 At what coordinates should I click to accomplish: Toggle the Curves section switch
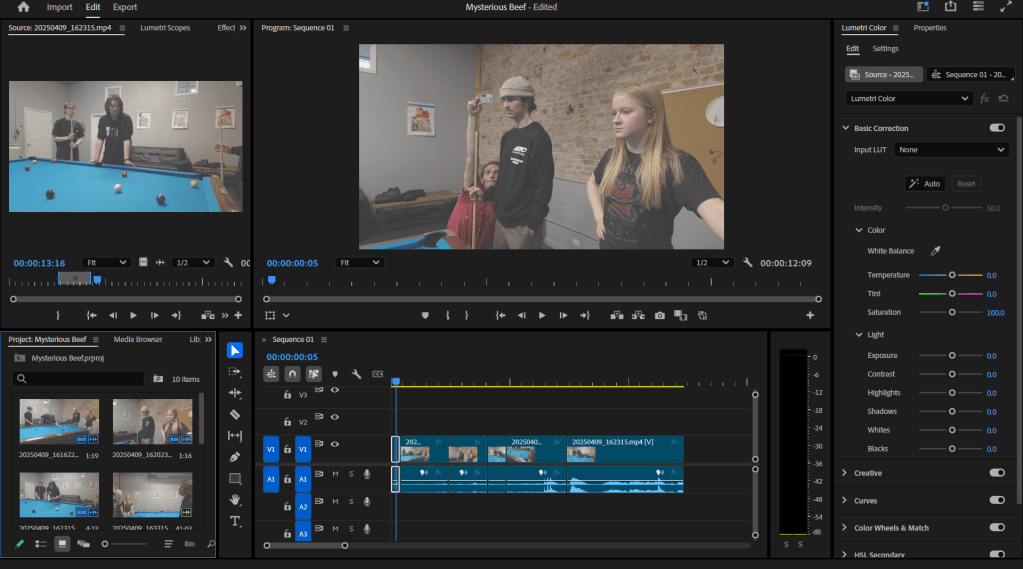[996, 500]
